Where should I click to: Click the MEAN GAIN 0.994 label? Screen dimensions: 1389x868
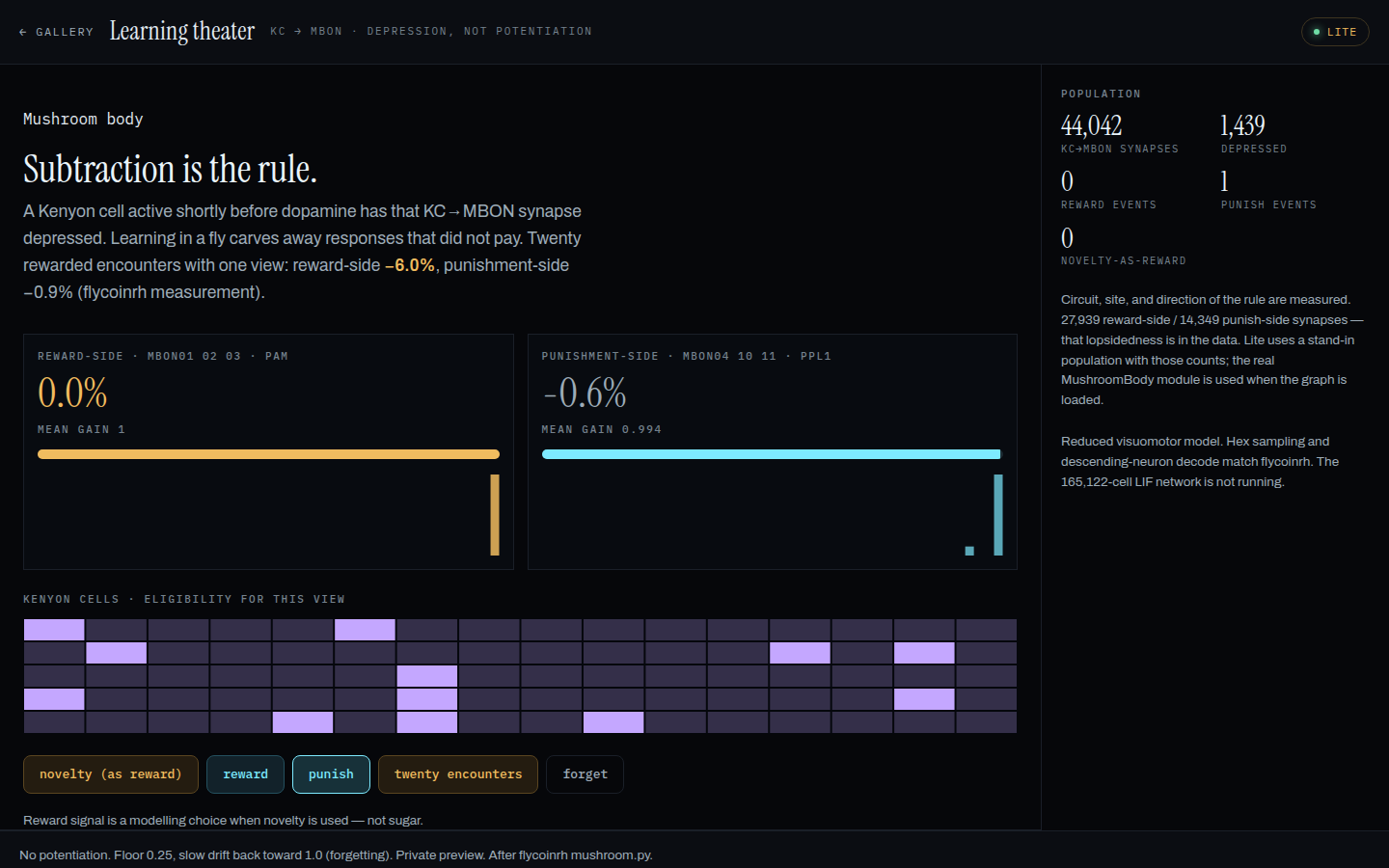point(602,430)
